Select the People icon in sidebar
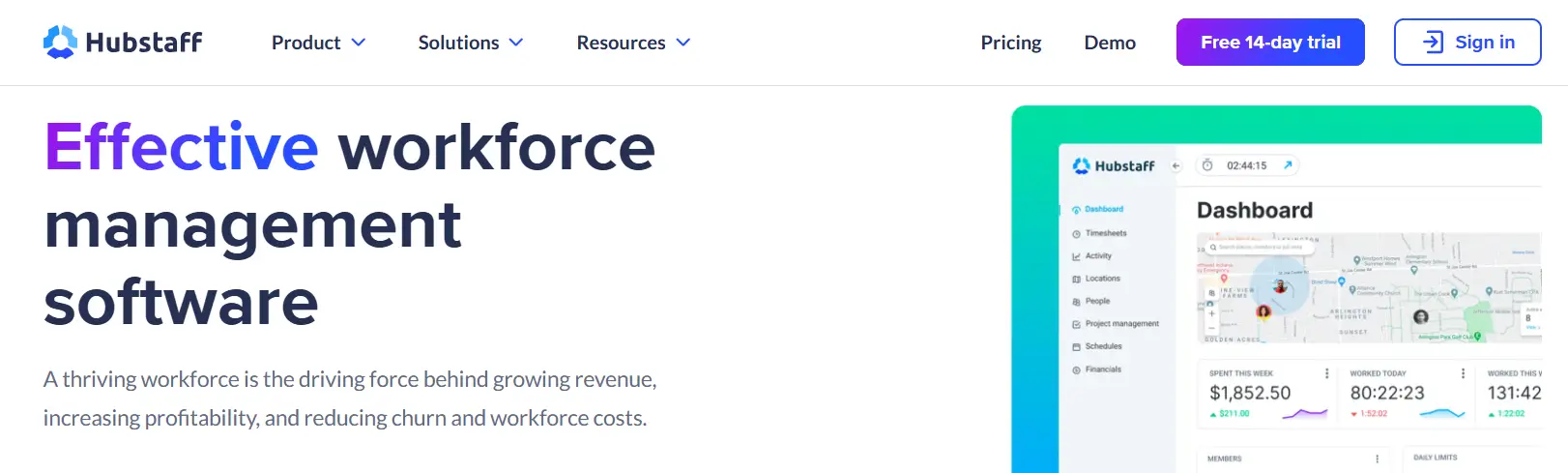1568x473 pixels. (x=1076, y=302)
